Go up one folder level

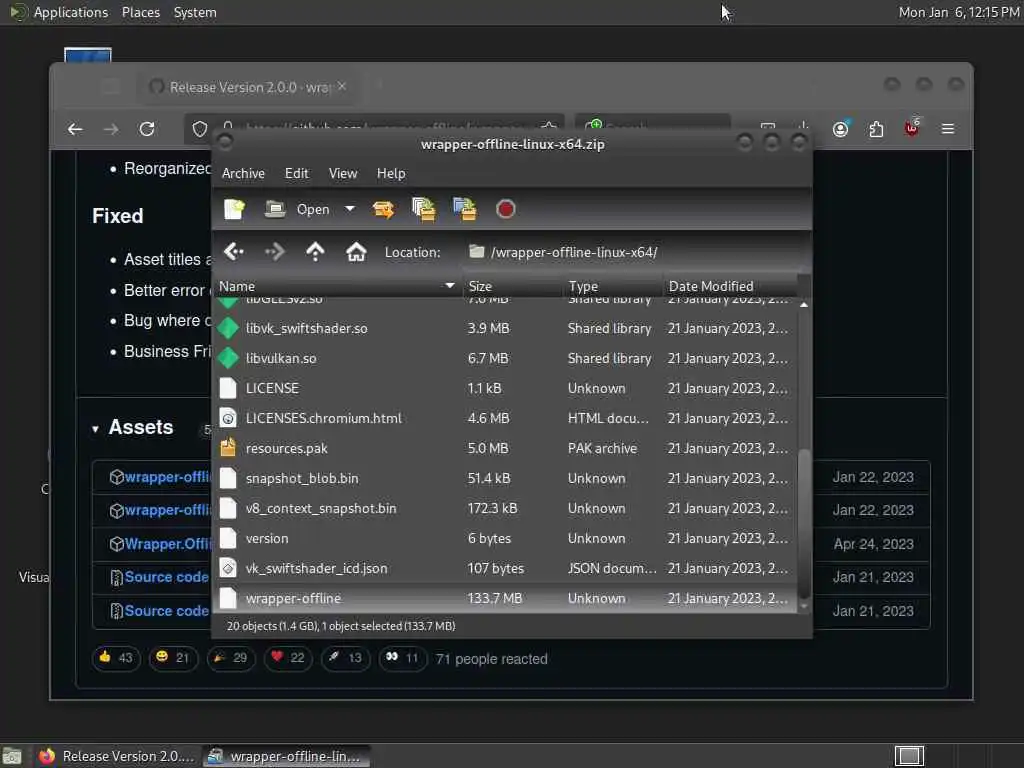click(x=315, y=251)
